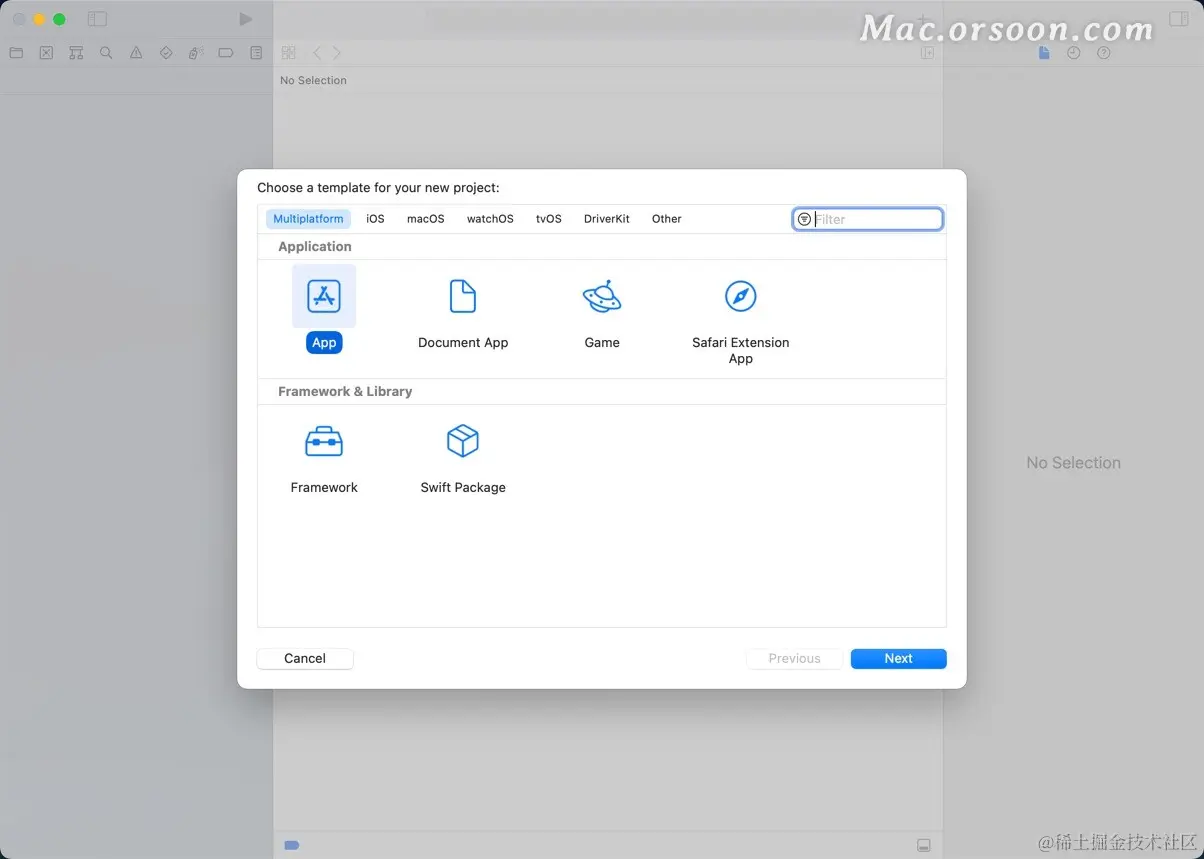
Task: Switch to the macOS tab
Action: pos(426,219)
